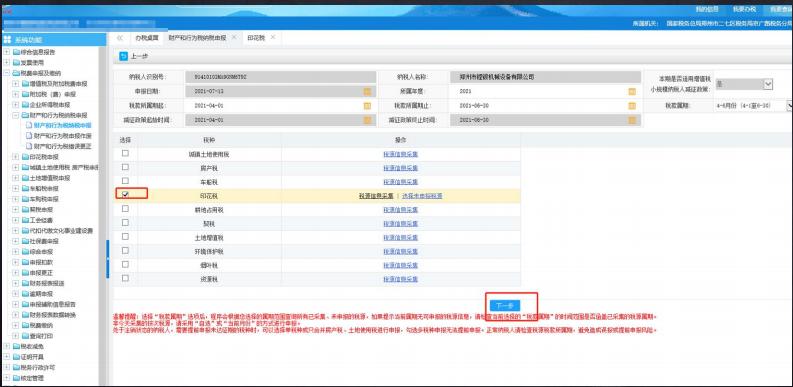Image resolution: width=793 pixels, height=387 pixels.
Task: Click 税源信息采集 link for 契税
Action: pos(401,223)
